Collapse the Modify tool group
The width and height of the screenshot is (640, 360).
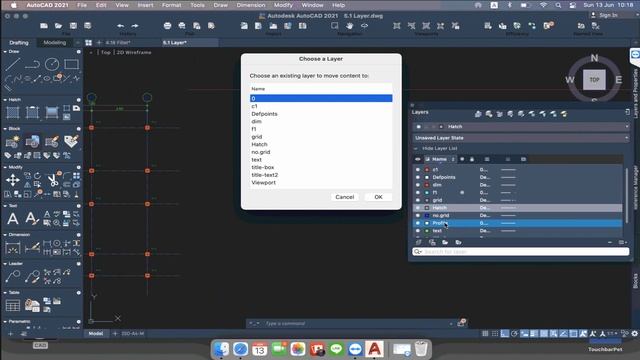[x=5, y=167]
